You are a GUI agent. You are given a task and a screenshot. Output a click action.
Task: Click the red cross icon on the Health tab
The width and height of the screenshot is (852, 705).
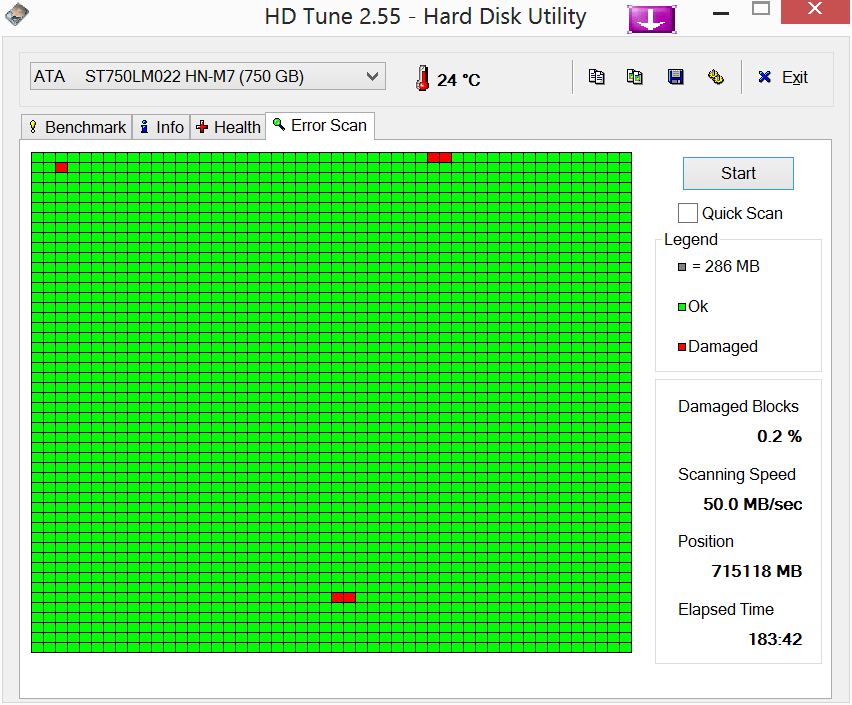(x=202, y=127)
